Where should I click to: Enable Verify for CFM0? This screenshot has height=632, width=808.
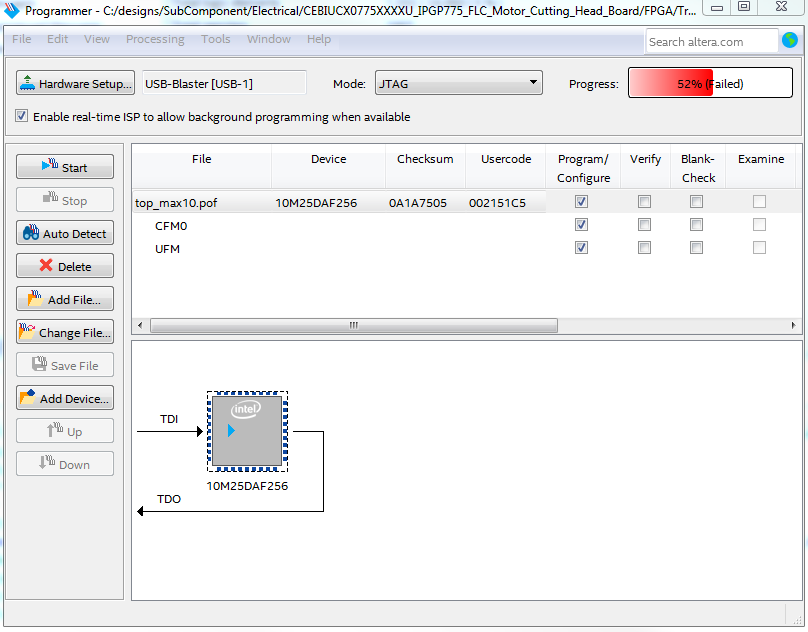(644, 225)
